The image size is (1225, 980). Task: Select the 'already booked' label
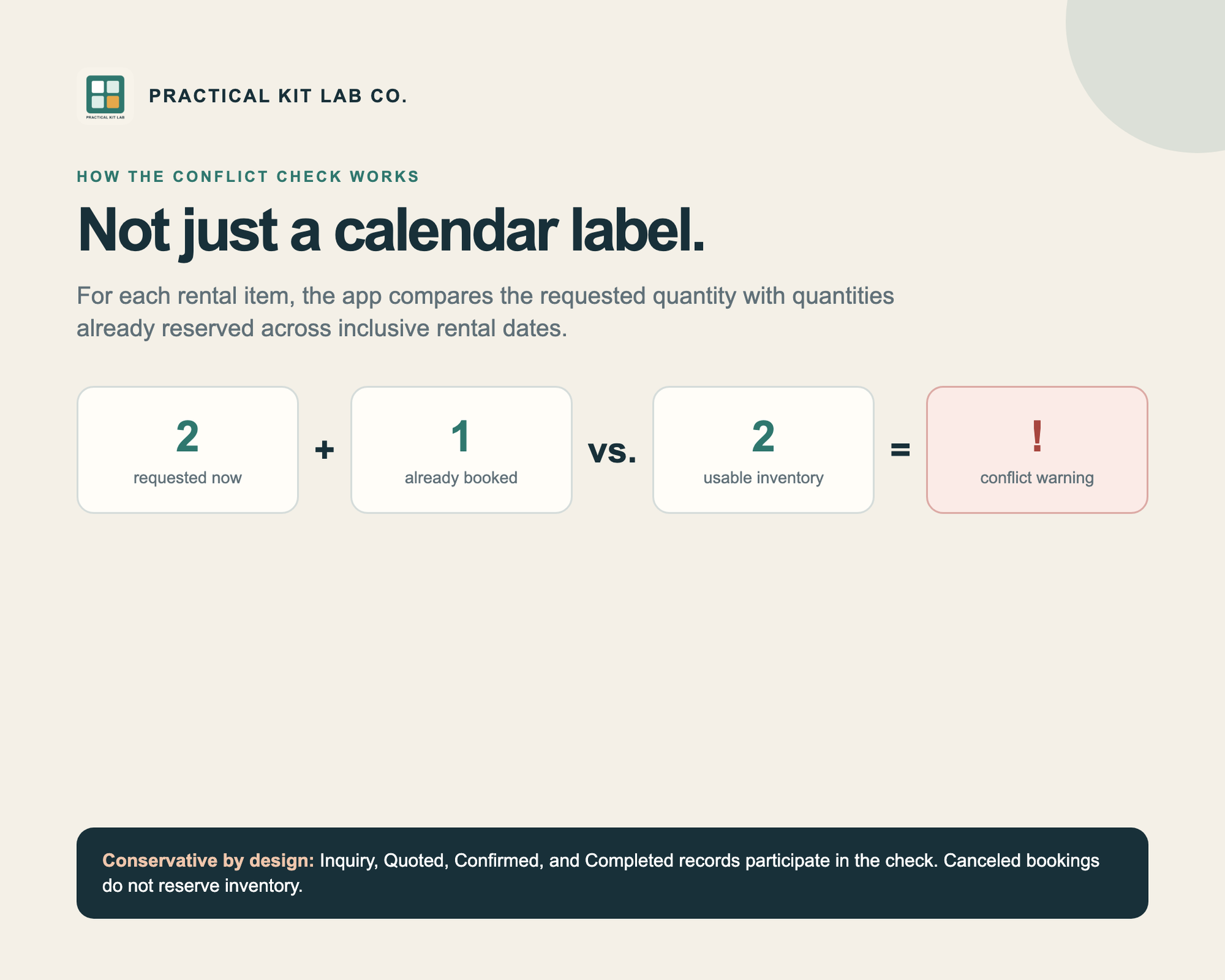coord(461,478)
